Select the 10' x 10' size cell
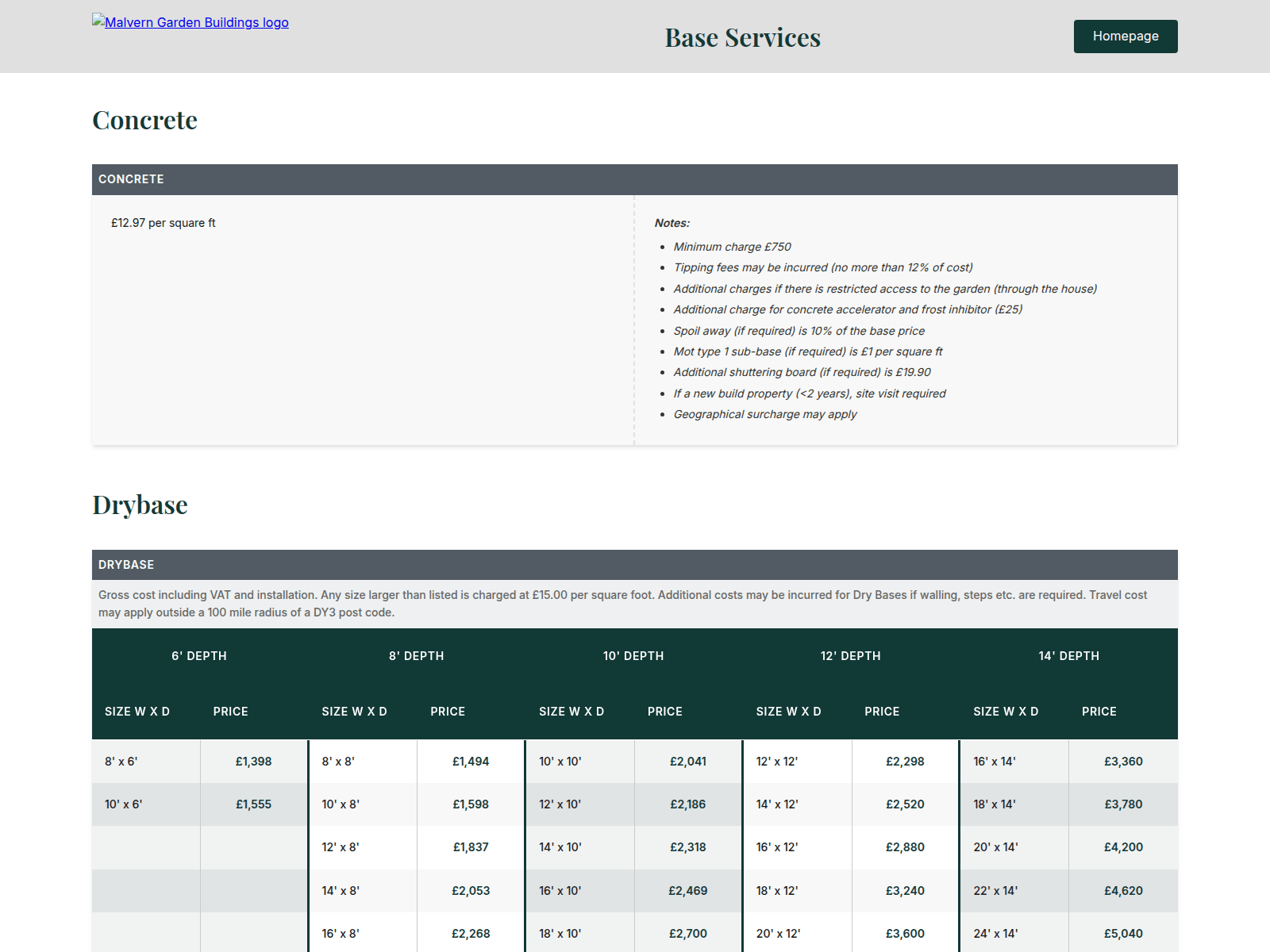This screenshot has width=1270, height=952. pos(580,762)
